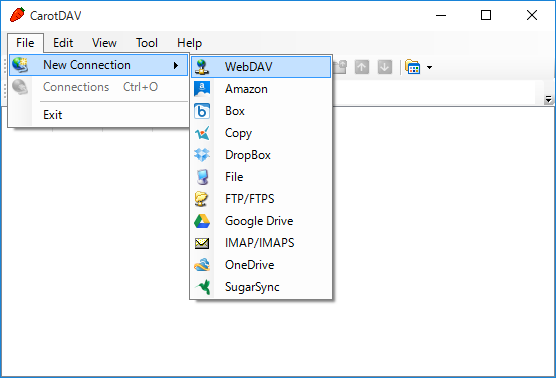This screenshot has width=556, height=378.
Task: Open the File menu
Action: pos(25,43)
